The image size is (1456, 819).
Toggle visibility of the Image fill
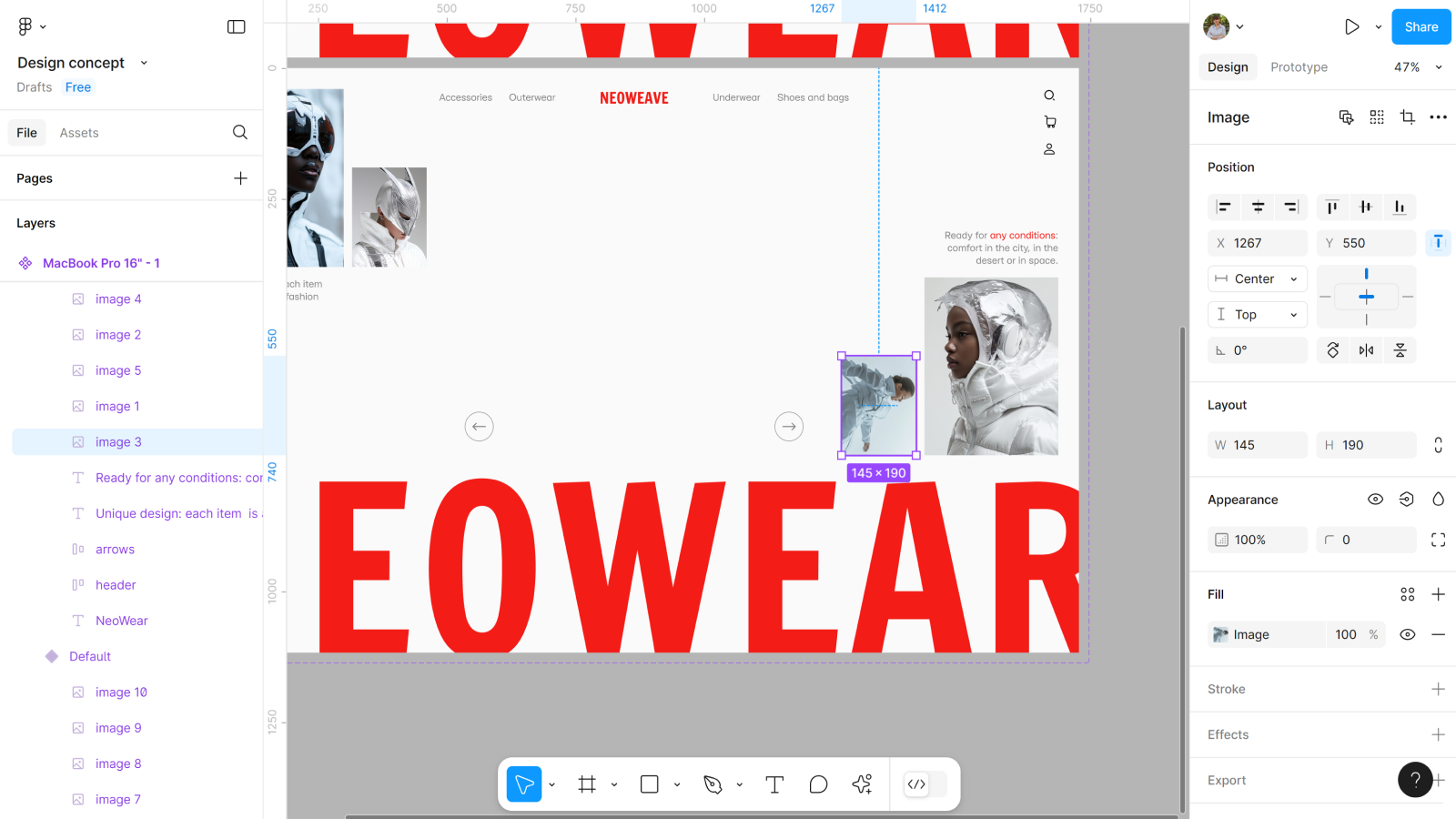pyautogui.click(x=1407, y=635)
